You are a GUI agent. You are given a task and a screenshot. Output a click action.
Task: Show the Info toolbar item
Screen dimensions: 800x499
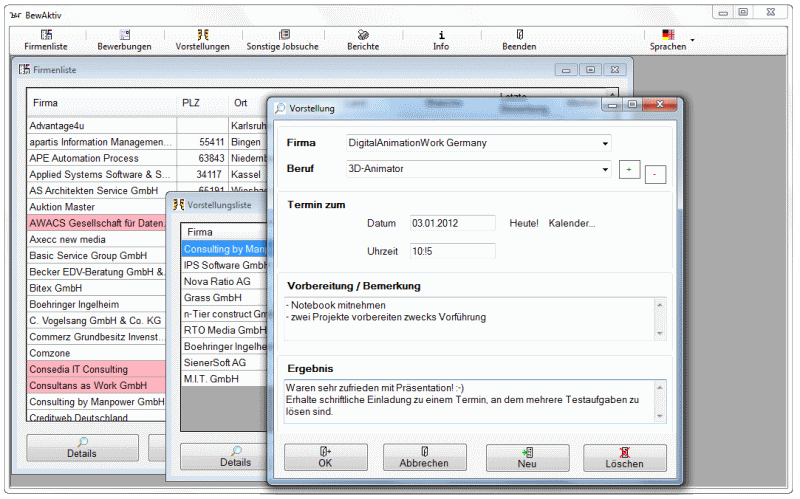click(x=441, y=40)
